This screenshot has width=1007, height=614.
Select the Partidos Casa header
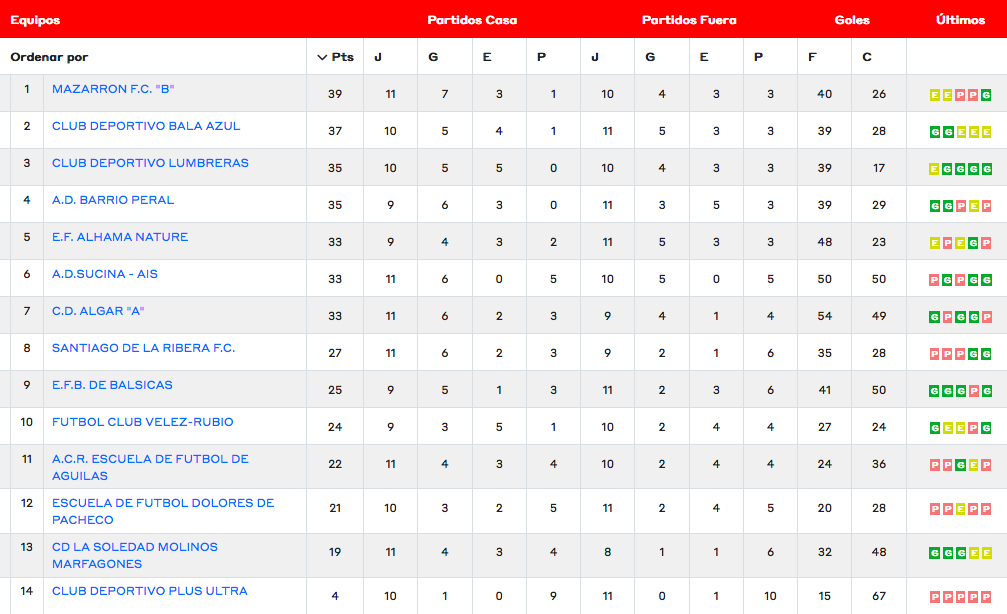click(x=472, y=20)
